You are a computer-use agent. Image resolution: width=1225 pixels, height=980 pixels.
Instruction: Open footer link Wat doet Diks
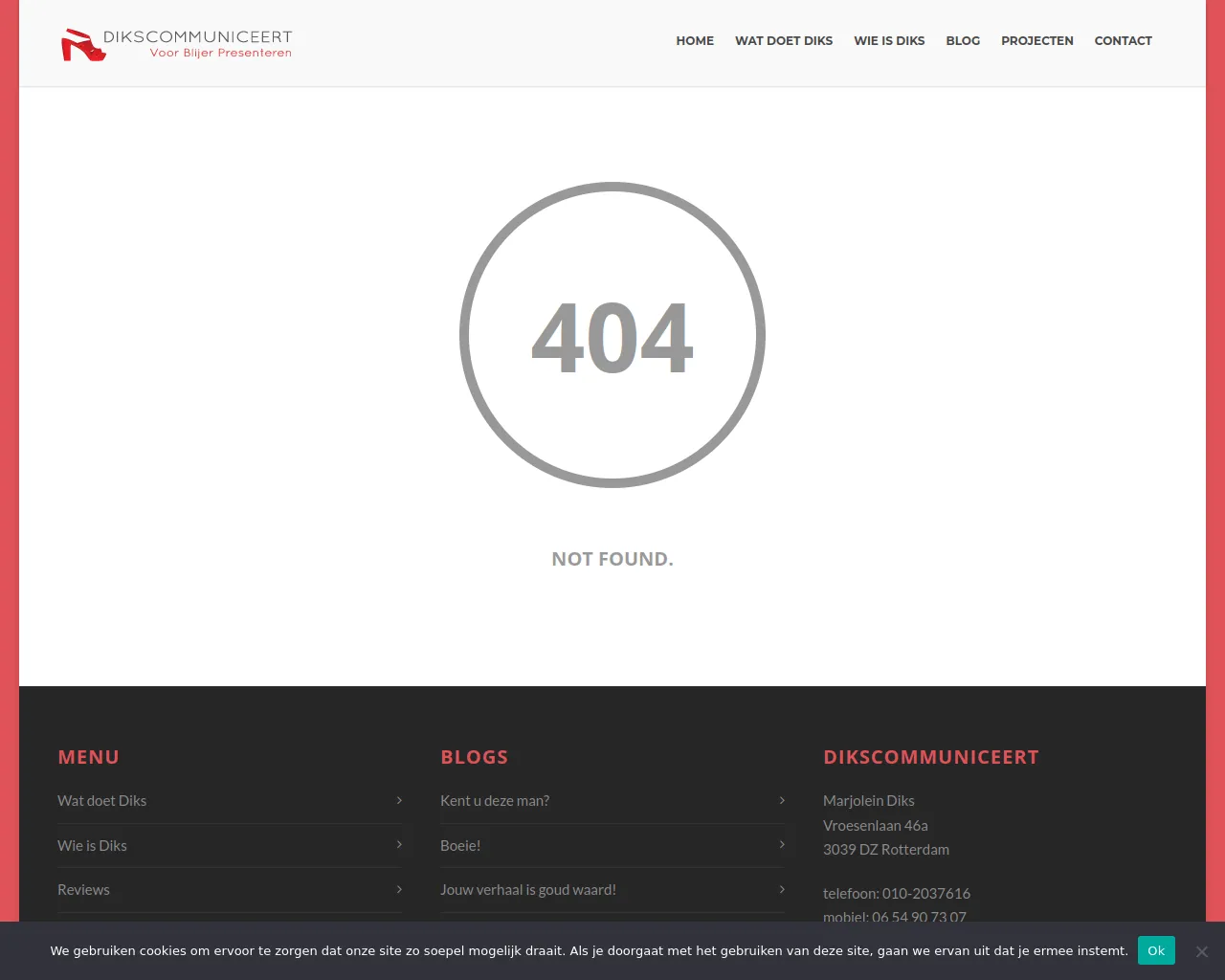pos(102,801)
